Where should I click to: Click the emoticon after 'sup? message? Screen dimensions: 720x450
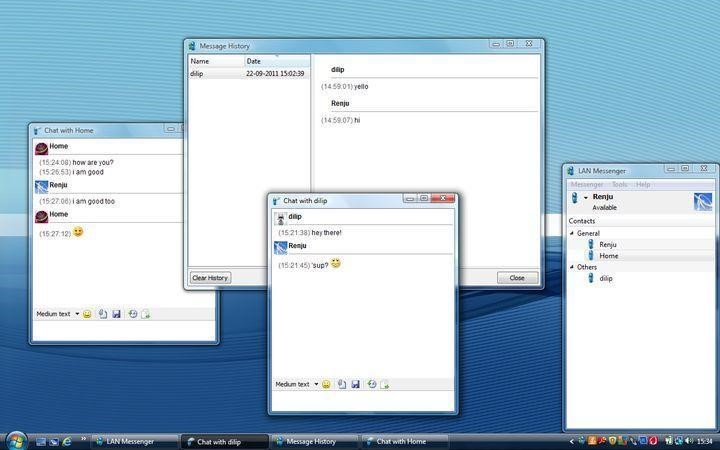click(x=336, y=263)
